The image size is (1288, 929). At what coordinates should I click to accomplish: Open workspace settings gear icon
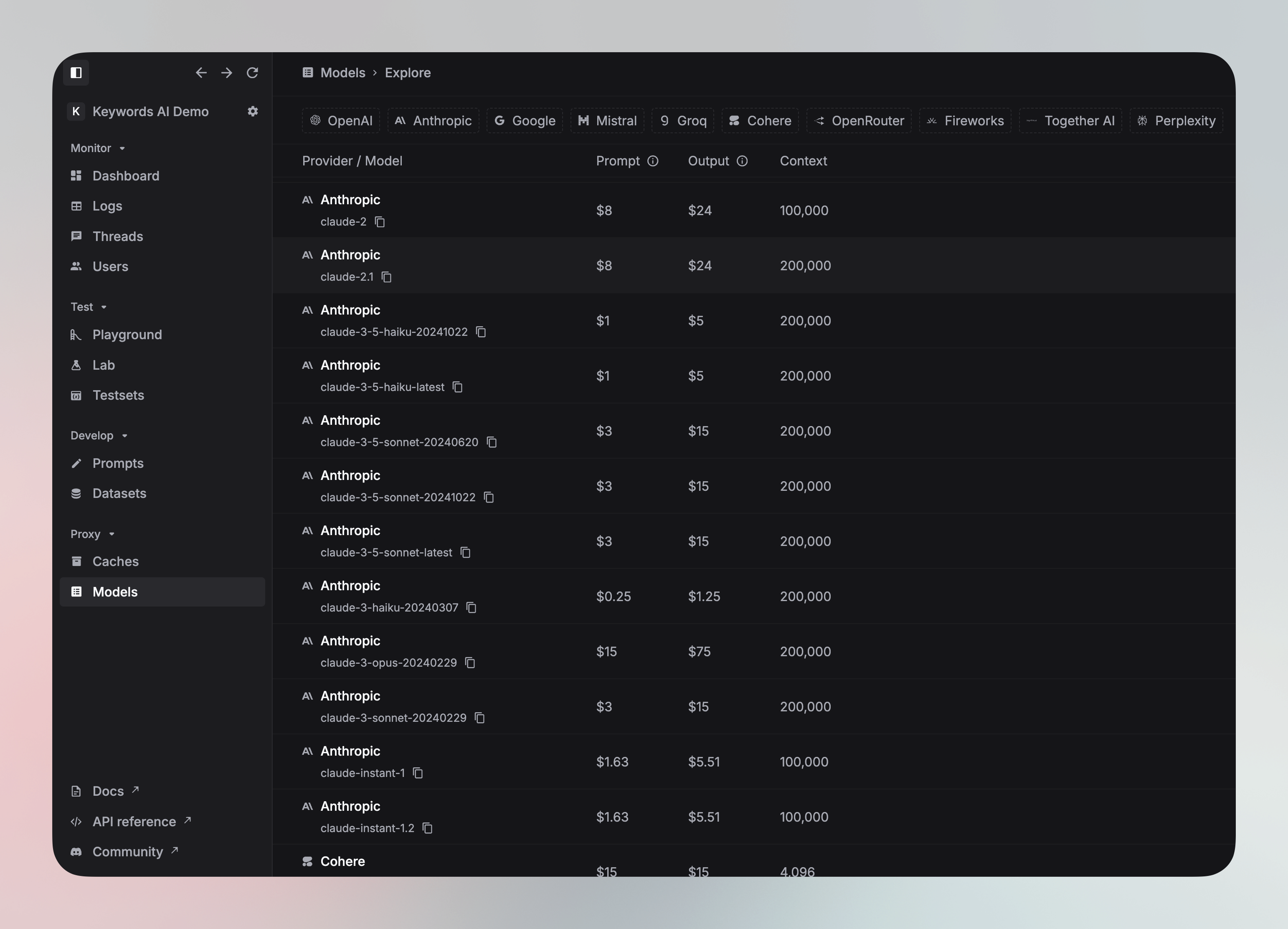click(253, 111)
